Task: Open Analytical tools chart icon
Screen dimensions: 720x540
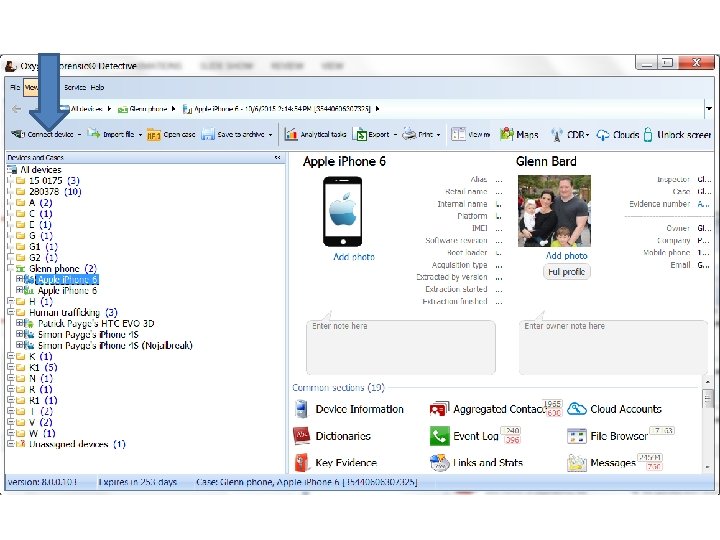Action: [x=291, y=134]
